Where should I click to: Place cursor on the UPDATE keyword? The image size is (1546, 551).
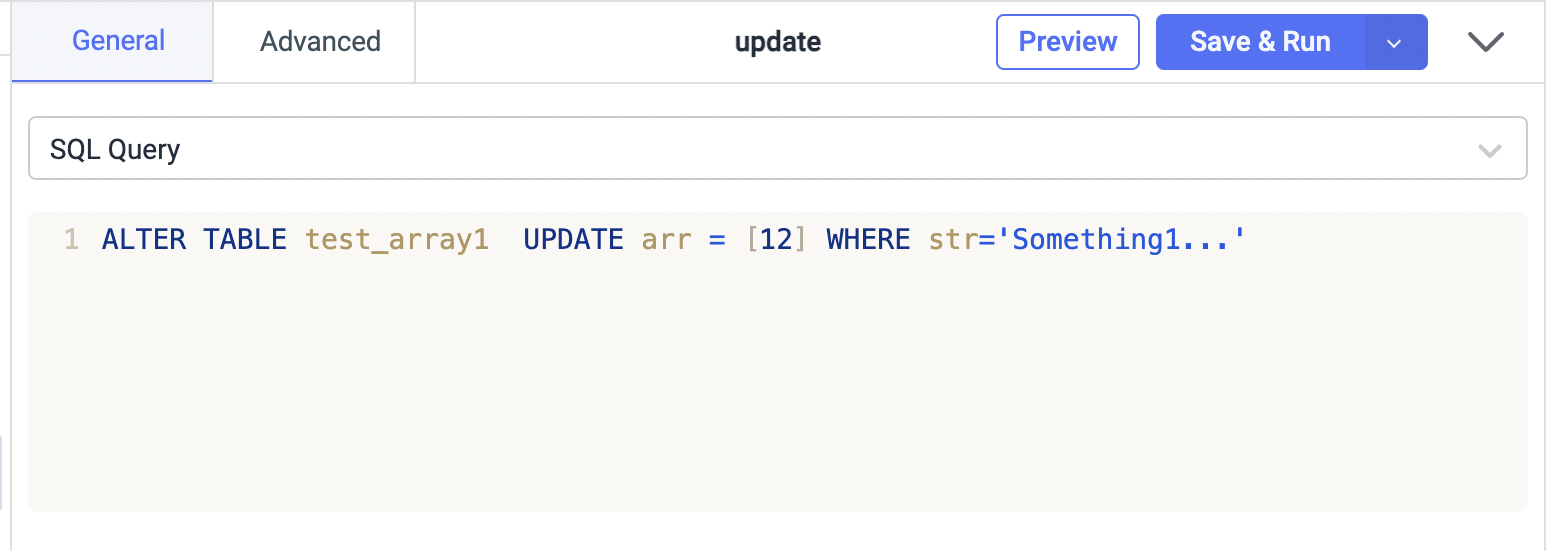[573, 240]
